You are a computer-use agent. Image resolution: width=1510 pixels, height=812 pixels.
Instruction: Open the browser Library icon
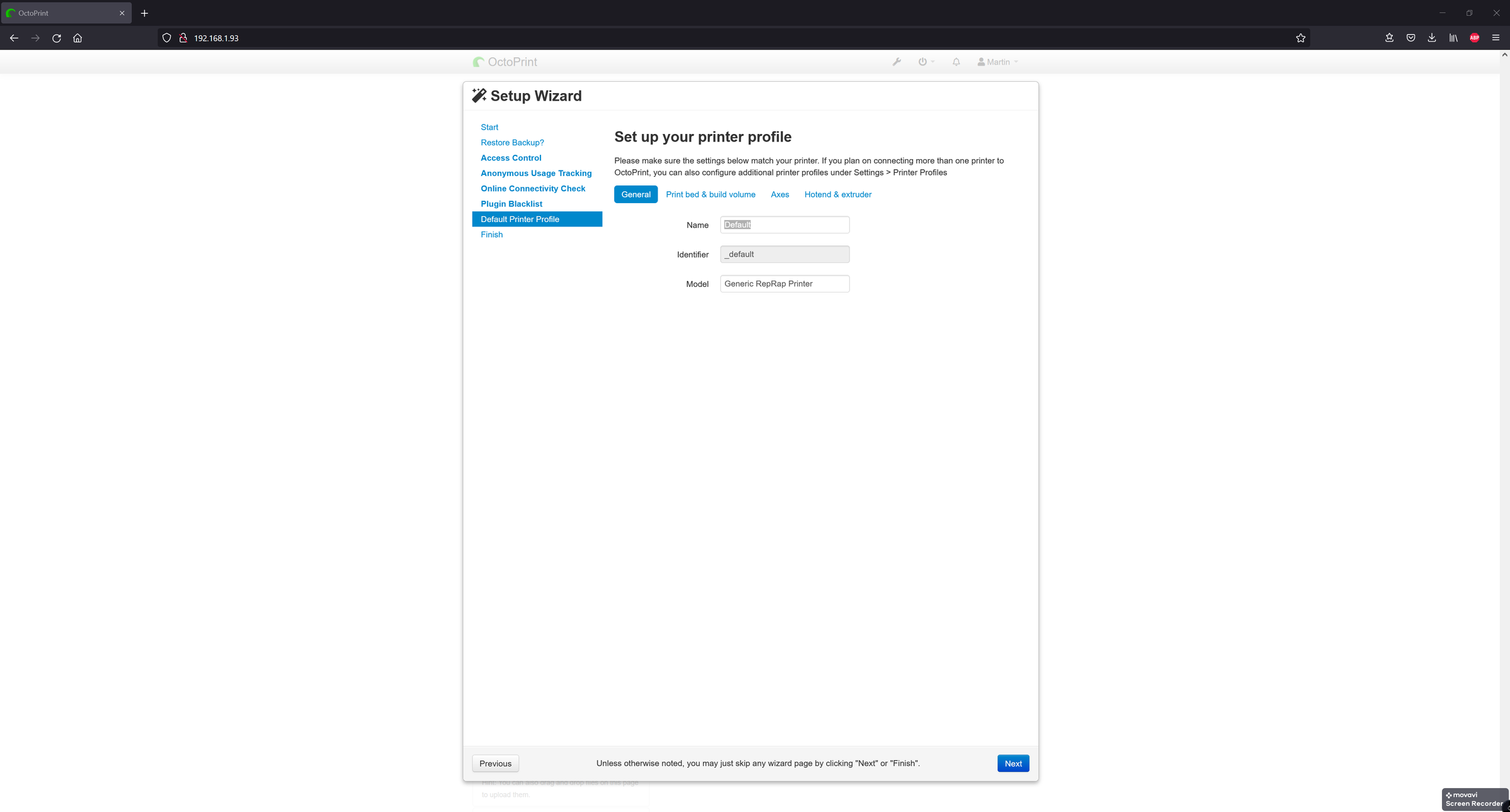tap(1453, 38)
